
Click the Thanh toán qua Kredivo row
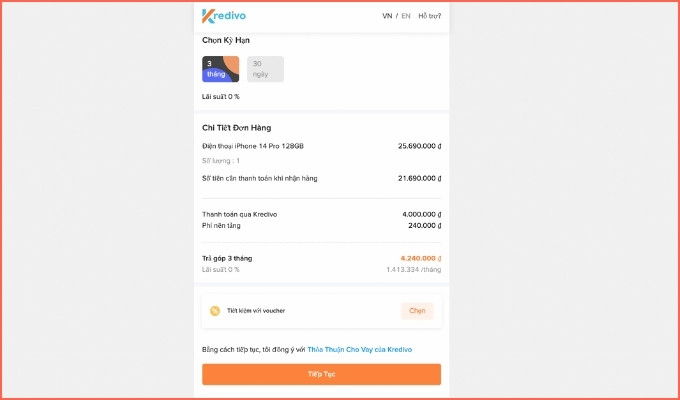click(x=321, y=214)
